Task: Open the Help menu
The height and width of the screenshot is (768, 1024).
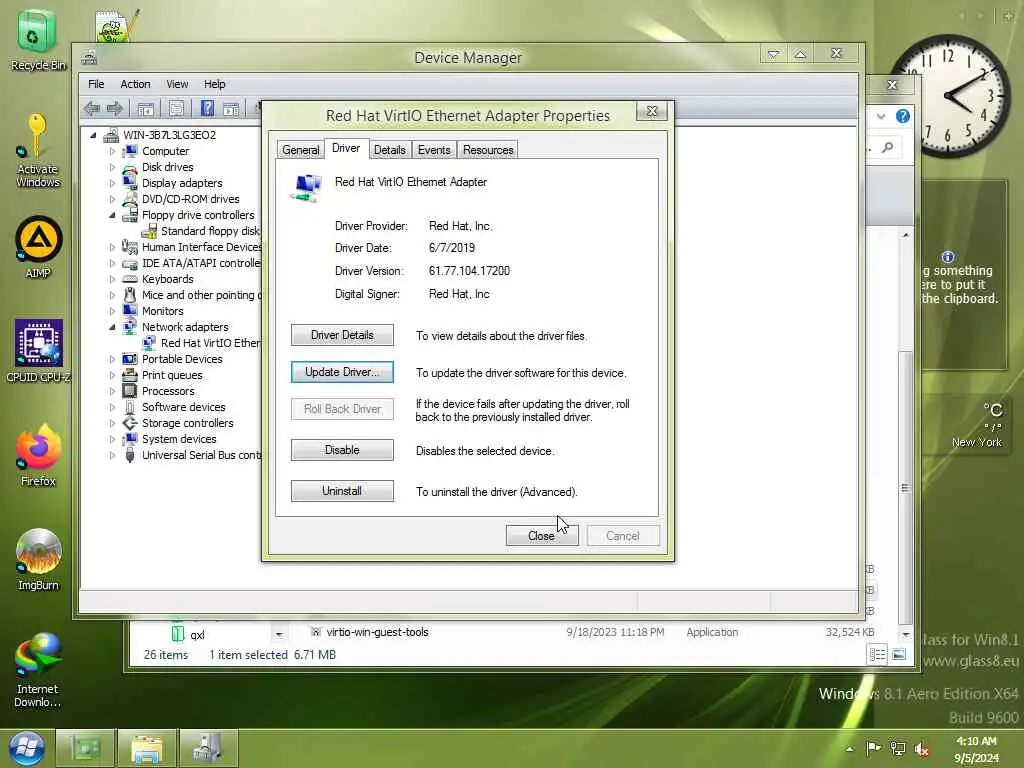Action: (x=214, y=84)
